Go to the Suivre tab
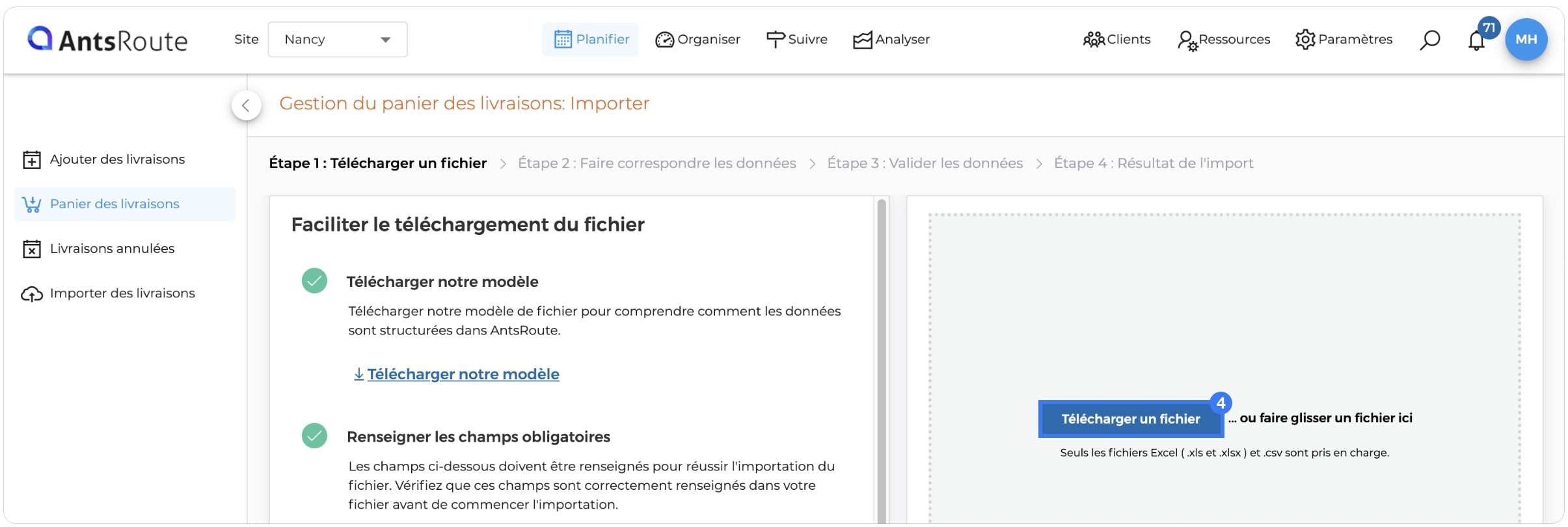The width and height of the screenshot is (1568, 527). click(796, 40)
